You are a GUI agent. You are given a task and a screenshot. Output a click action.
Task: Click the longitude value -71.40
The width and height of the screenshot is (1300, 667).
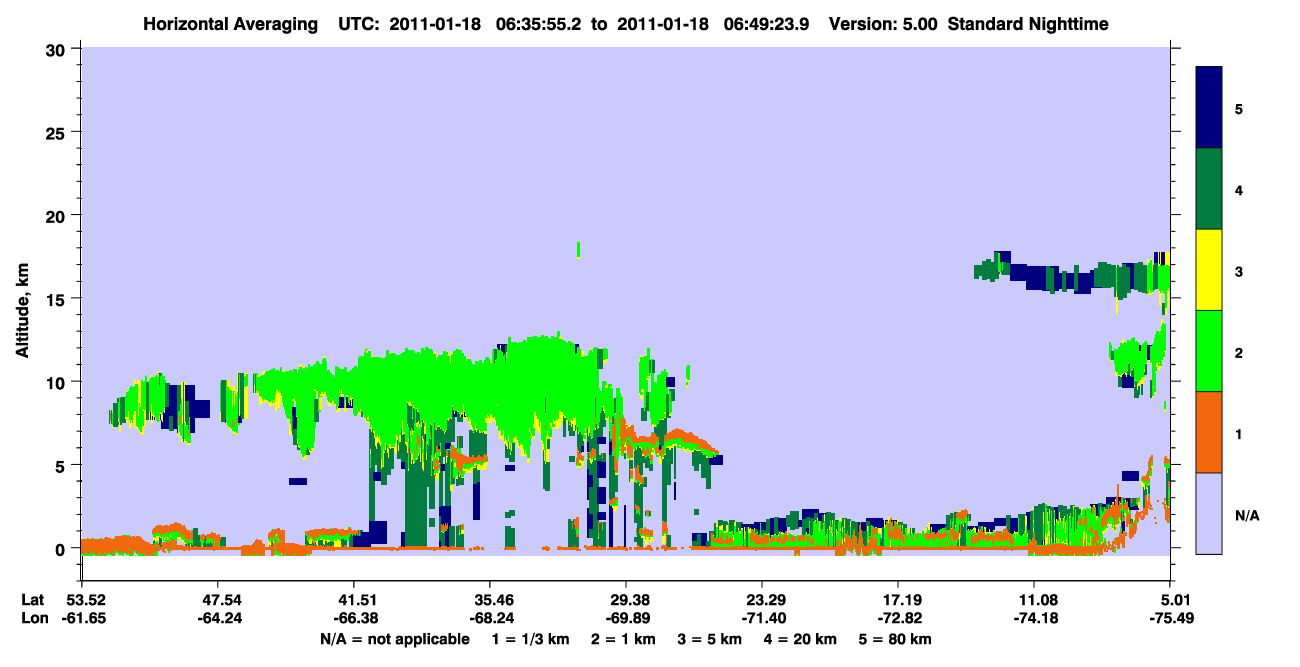tap(762, 619)
